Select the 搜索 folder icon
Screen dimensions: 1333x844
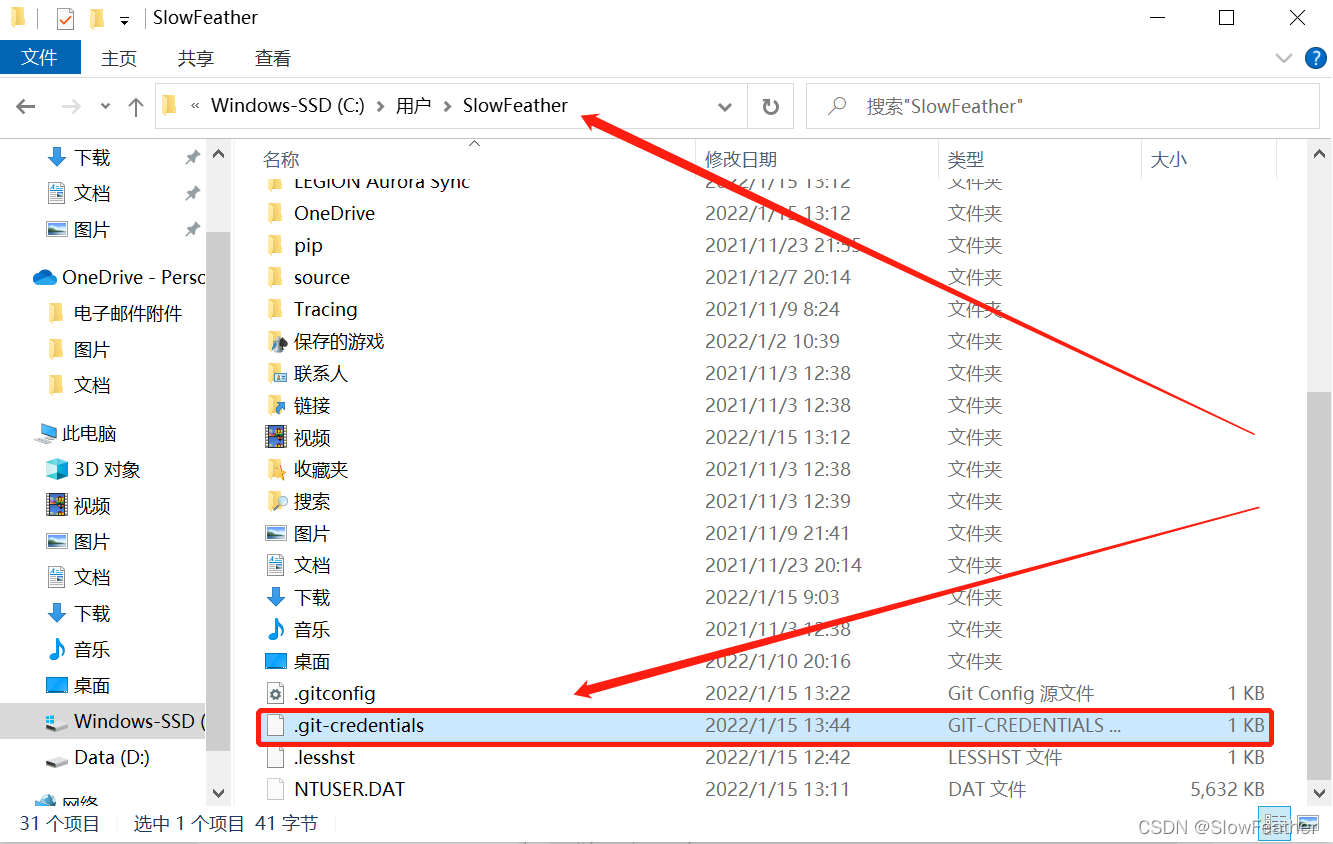[276, 501]
